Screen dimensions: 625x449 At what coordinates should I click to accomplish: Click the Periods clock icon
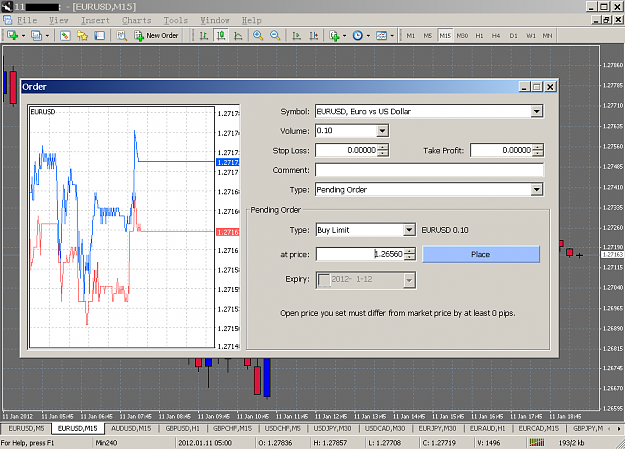pos(358,35)
